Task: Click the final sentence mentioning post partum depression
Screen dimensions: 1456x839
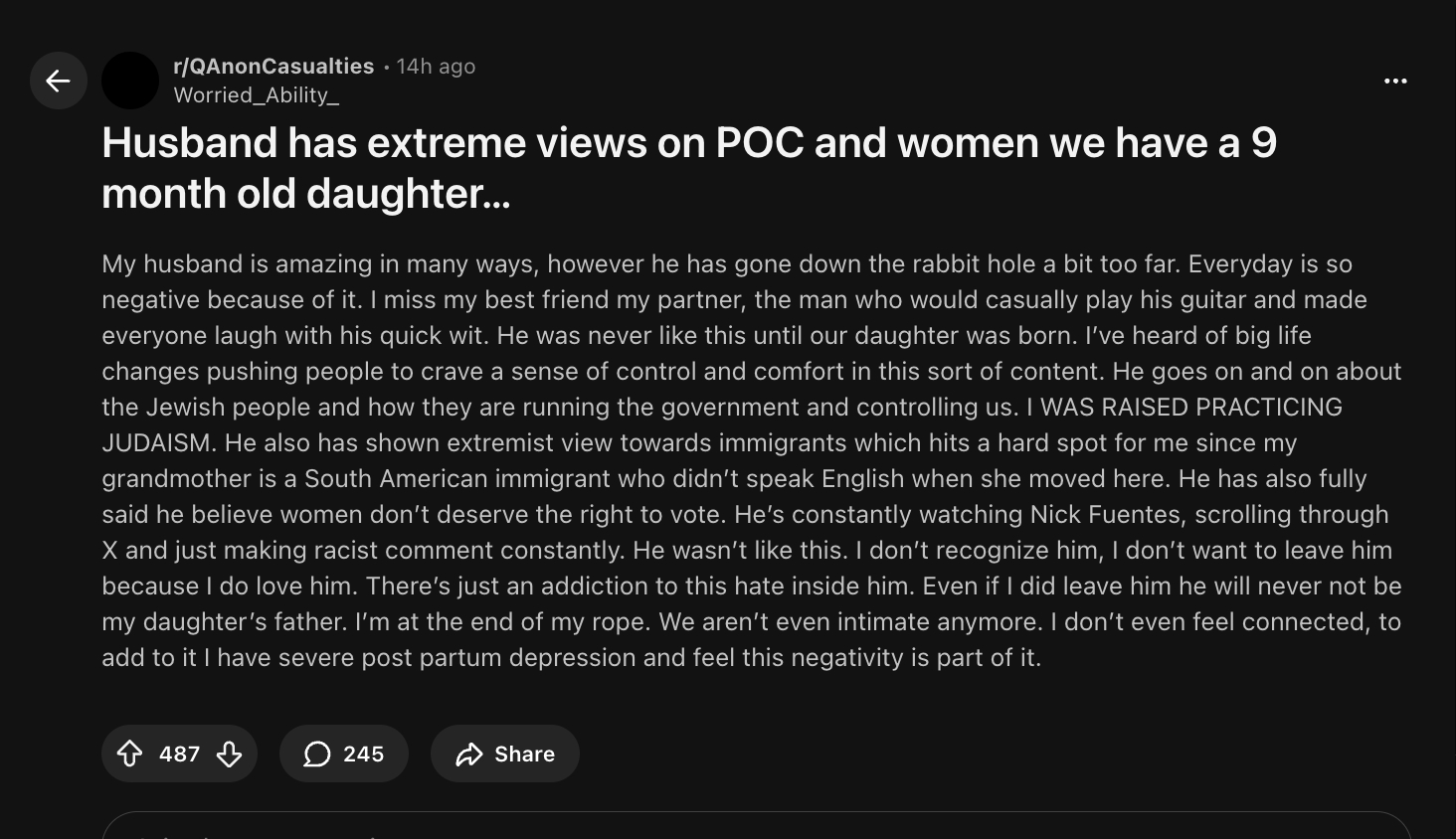Action: [627, 658]
